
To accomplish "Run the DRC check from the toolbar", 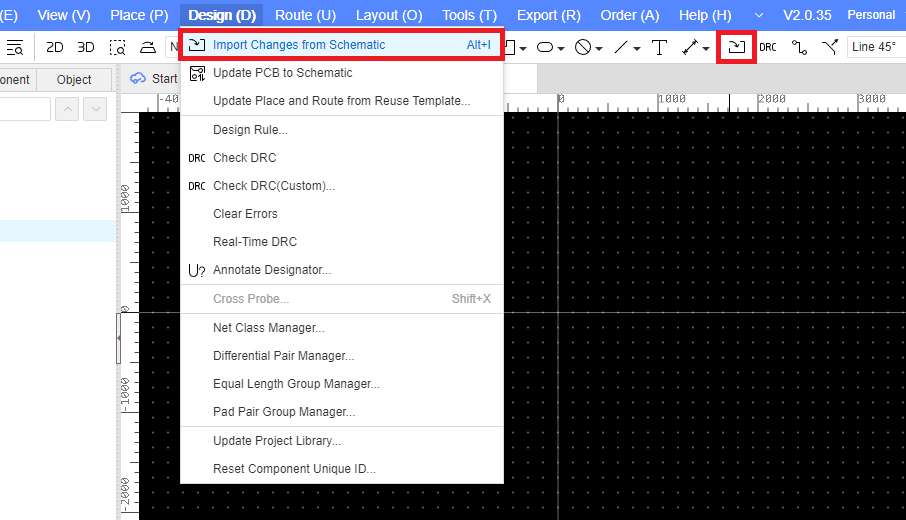I will (x=768, y=47).
